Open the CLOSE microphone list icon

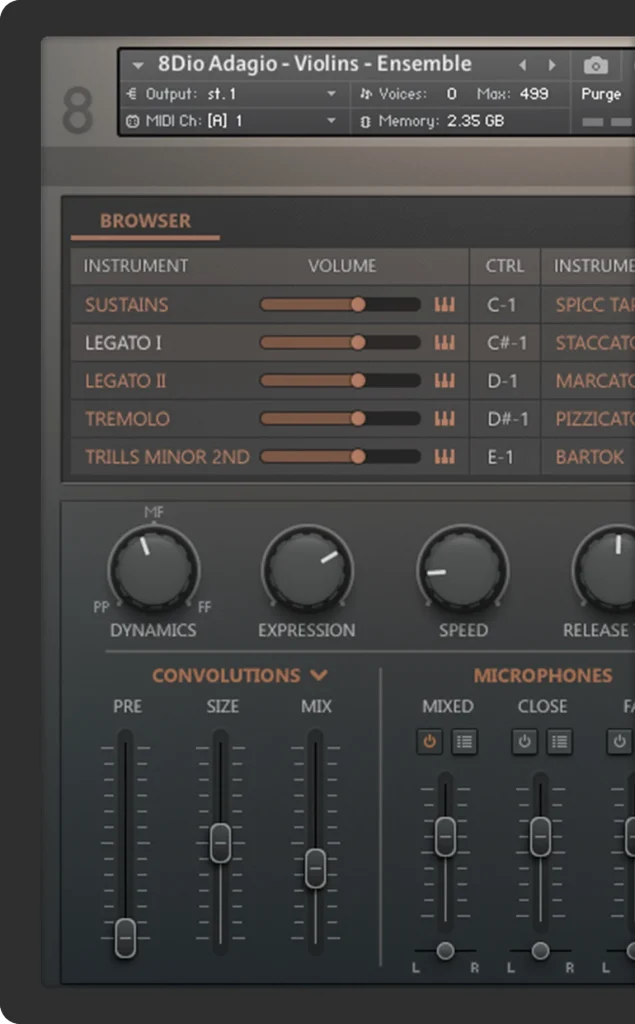[x=559, y=742]
